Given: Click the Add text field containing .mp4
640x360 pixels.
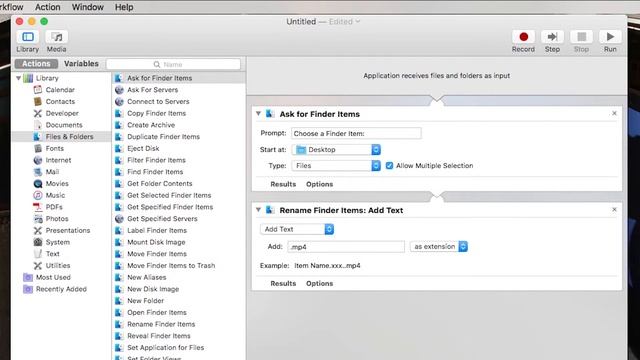Looking at the screenshot, I should point(346,247).
